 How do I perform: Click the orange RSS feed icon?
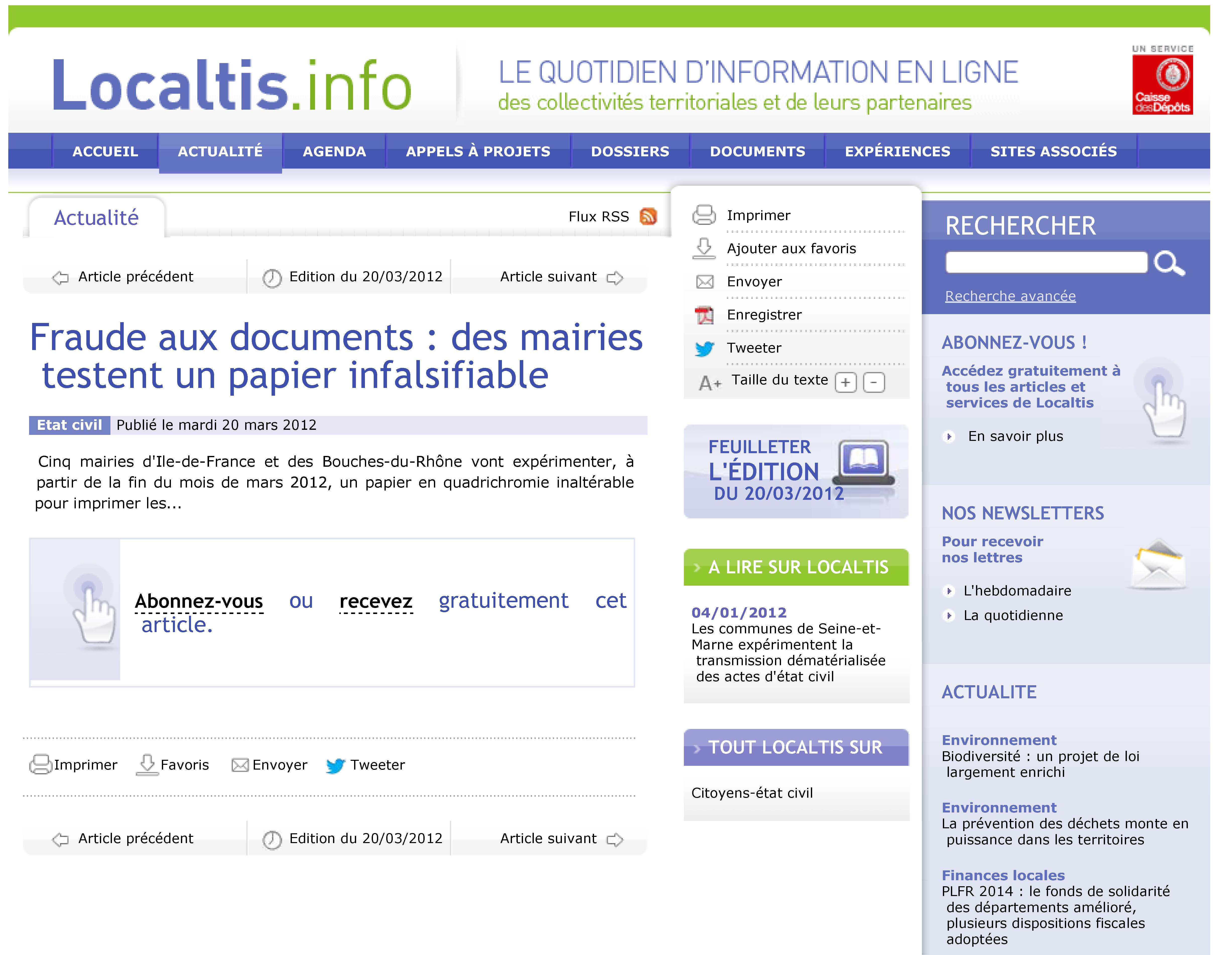(648, 216)
